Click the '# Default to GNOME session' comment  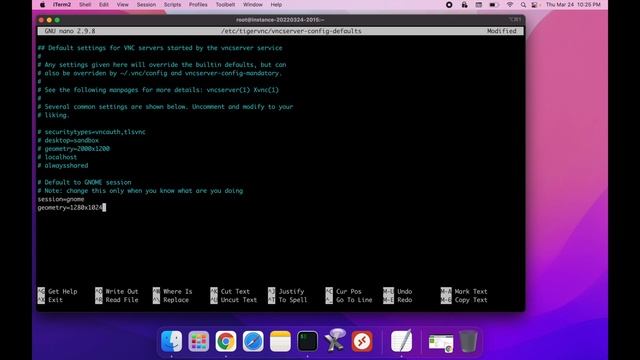pyautogui.click(x=84, y=182)
